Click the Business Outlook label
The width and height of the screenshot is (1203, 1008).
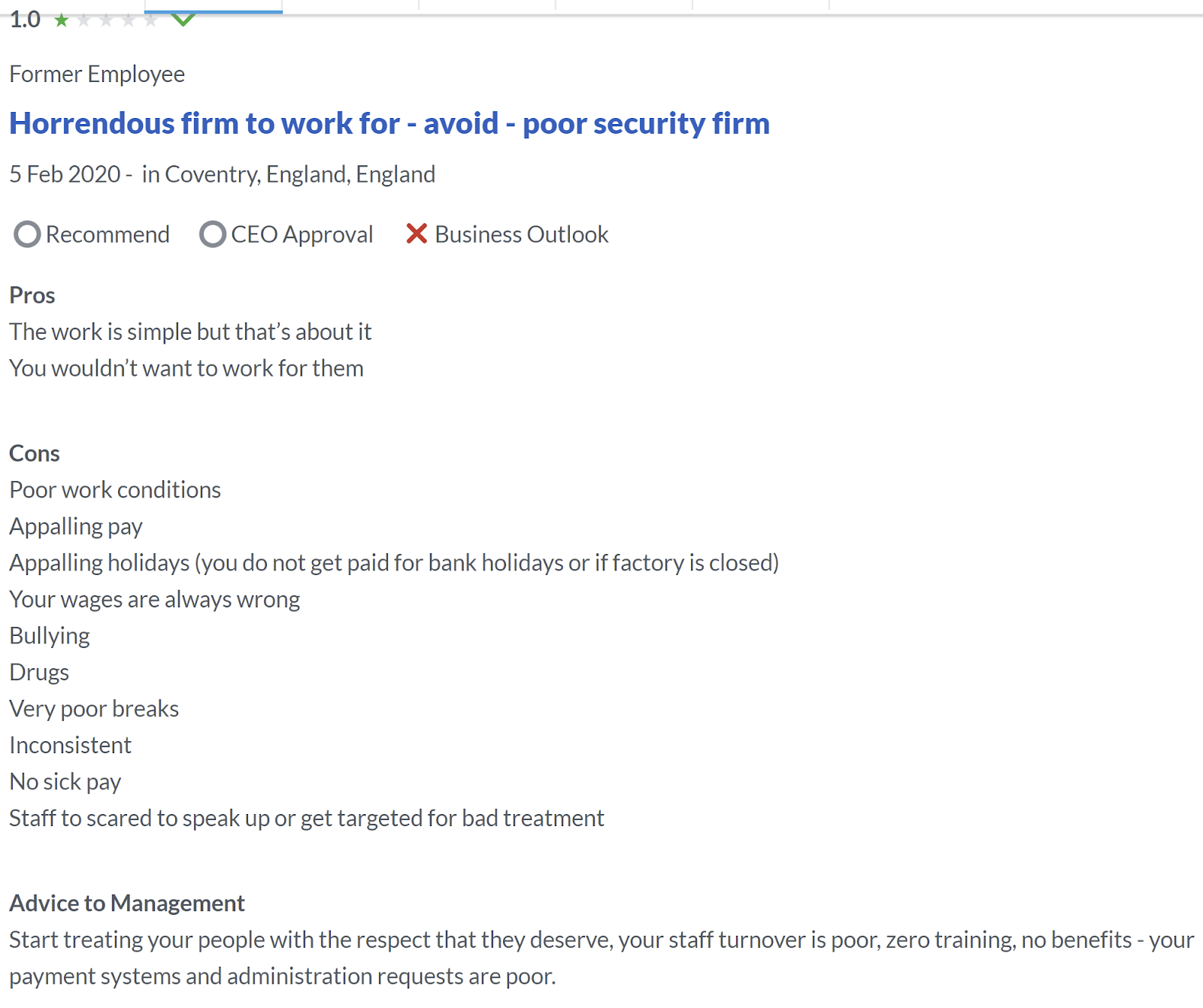pos(521,235)
